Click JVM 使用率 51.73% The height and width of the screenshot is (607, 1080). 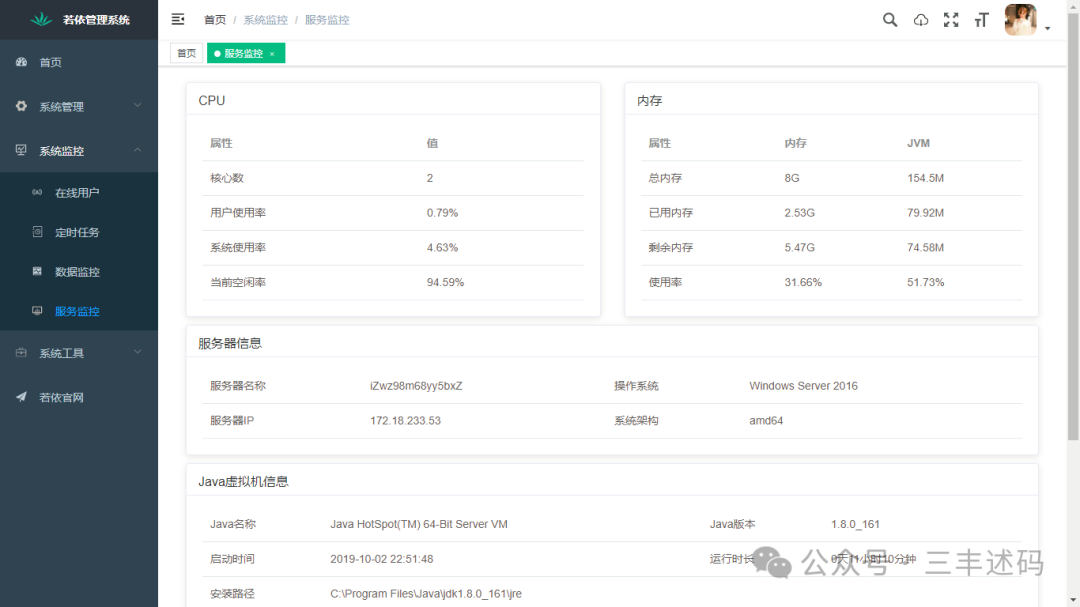point(925,282)
